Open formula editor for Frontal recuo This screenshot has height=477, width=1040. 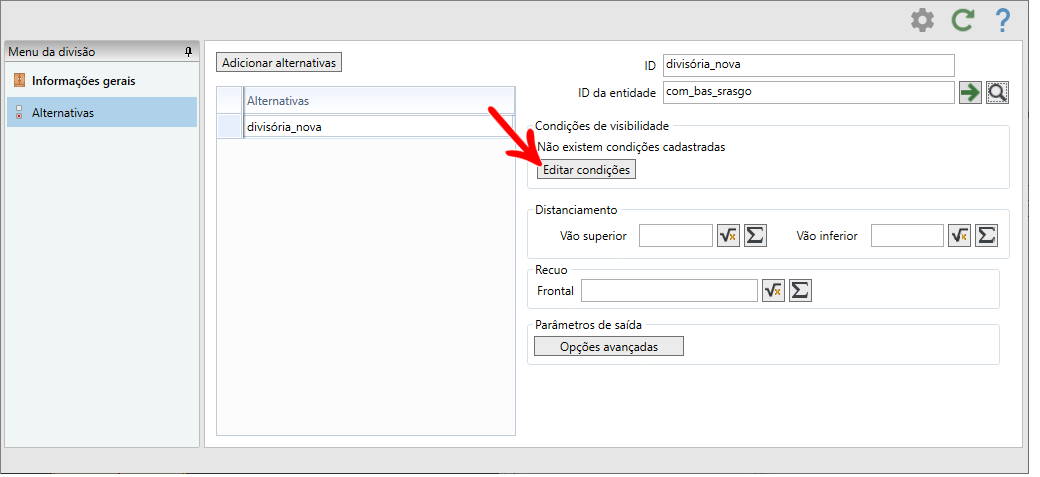(773, 291)
